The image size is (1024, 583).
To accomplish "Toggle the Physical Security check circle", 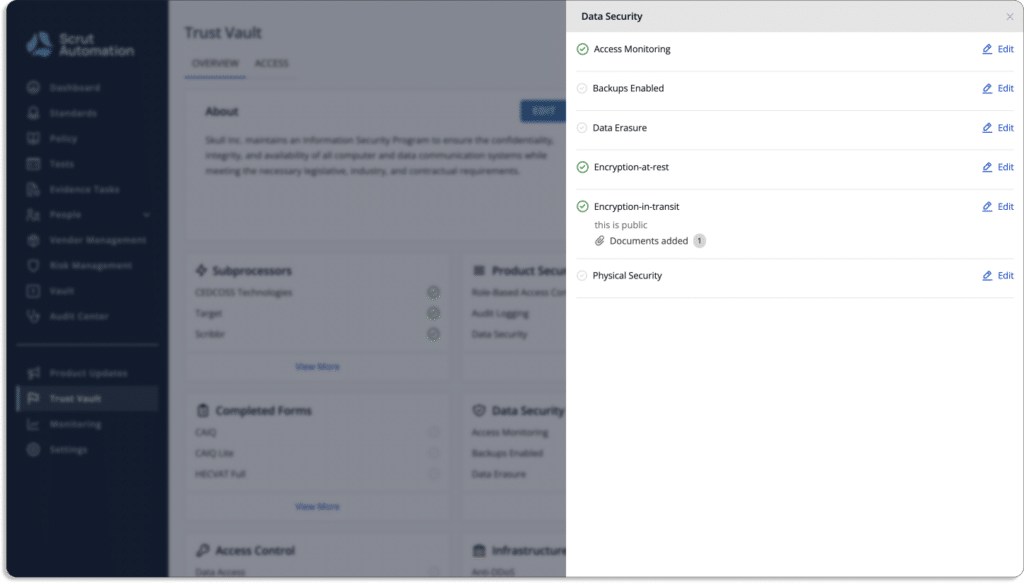I will pyautogui.click(x=582, y=276).
